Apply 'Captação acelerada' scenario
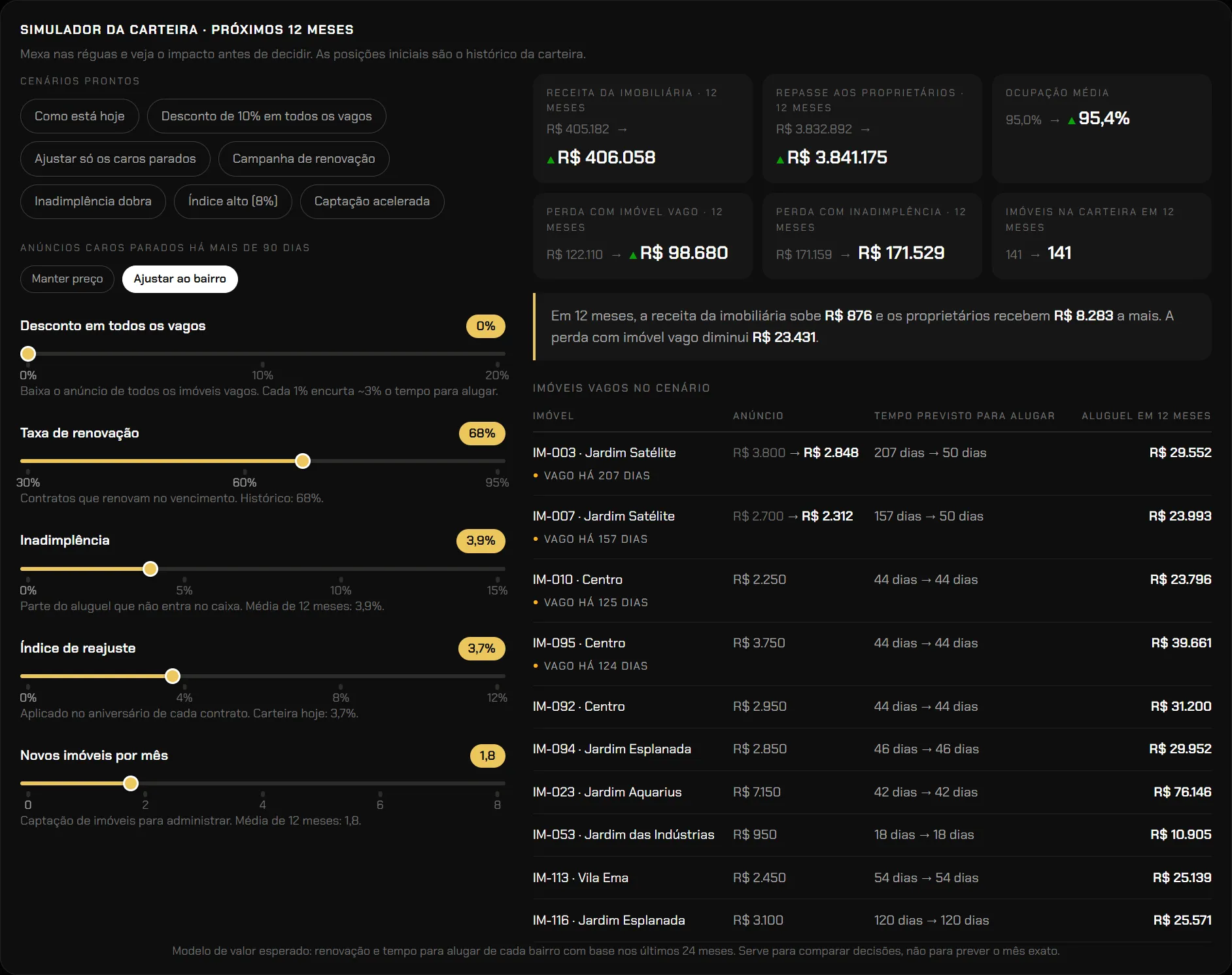 pyautogui.click(x=372, y=201)
